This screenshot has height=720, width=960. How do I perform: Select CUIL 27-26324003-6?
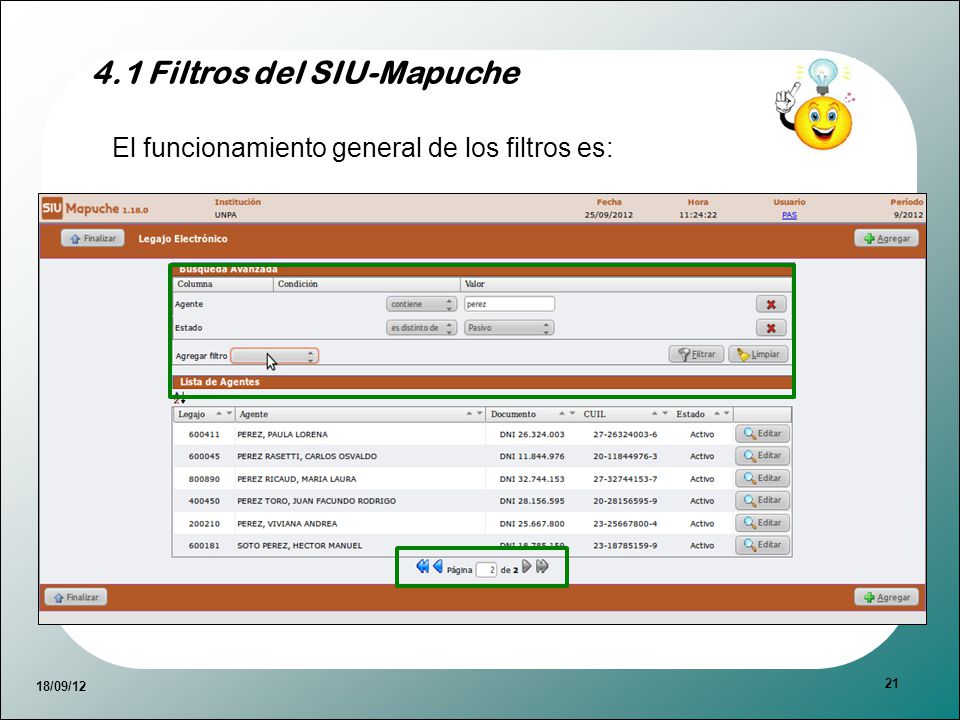[x=625, y=434]
